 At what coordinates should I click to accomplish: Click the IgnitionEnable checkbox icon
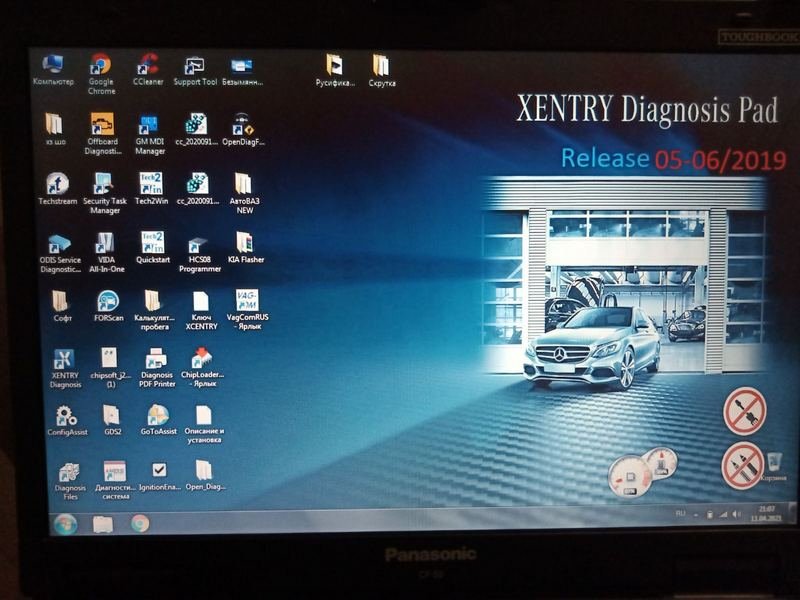coord(159,470)
